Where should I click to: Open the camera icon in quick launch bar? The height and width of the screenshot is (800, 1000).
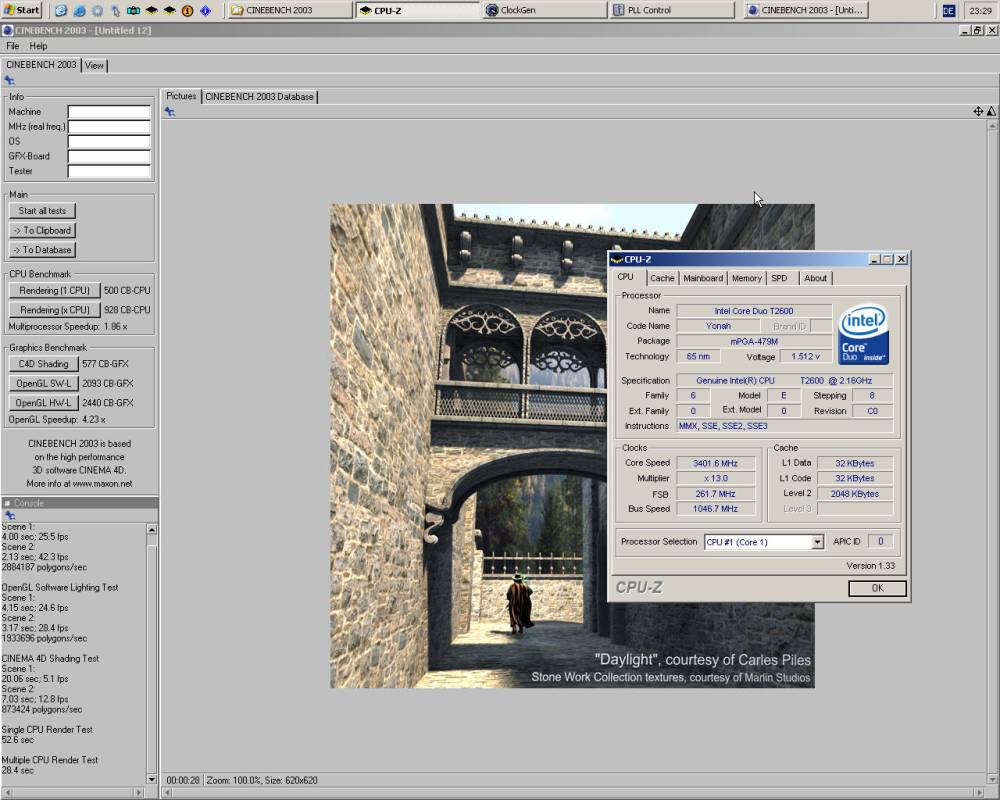pyautogui.click(x=133, y=11)
